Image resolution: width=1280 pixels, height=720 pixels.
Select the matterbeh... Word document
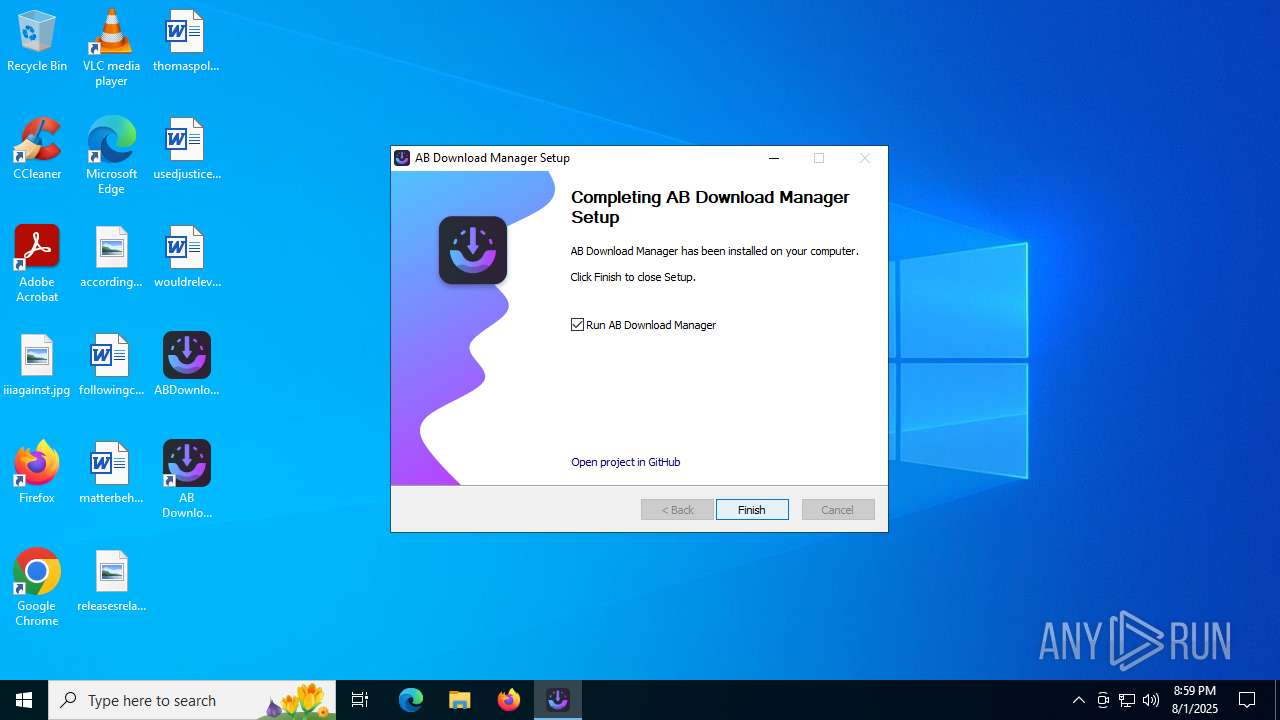tap(111, 474)
